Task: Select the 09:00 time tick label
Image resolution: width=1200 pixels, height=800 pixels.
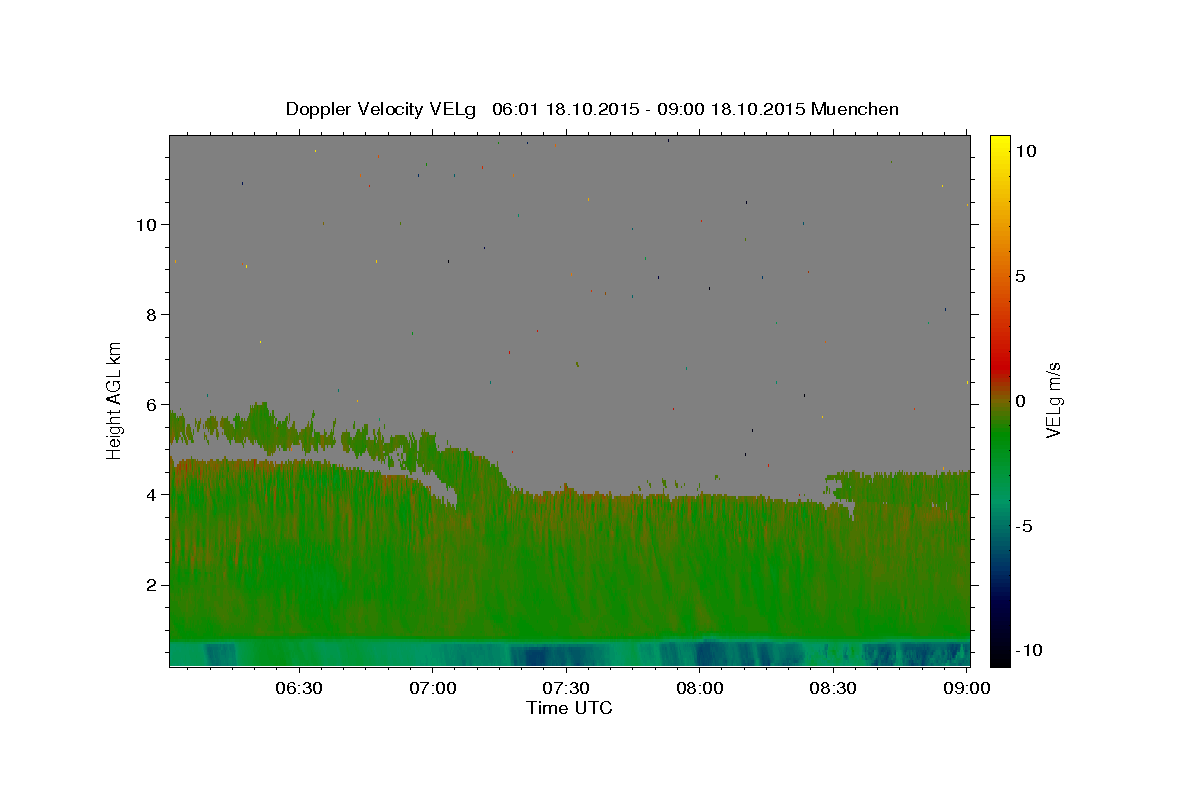Action: tap(967, 688)
